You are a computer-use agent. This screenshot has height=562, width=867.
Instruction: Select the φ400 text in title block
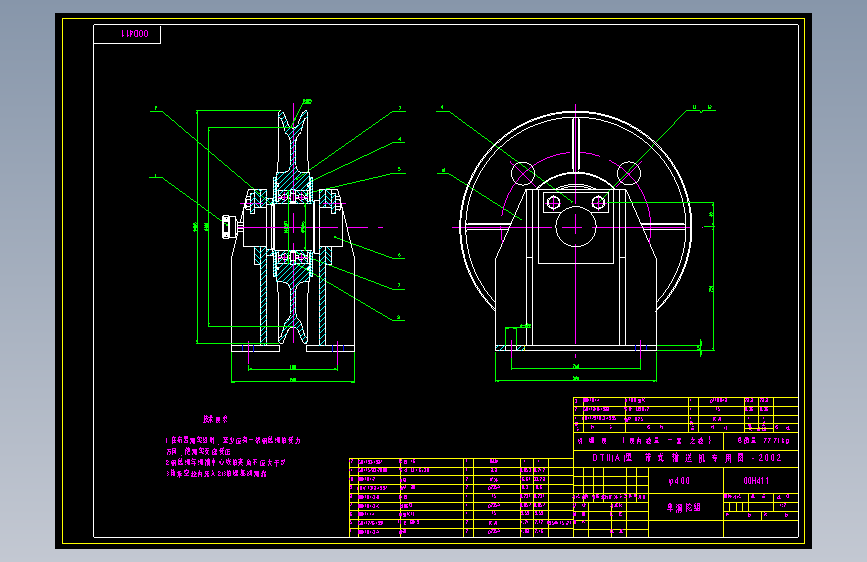[x=679, y=481]
